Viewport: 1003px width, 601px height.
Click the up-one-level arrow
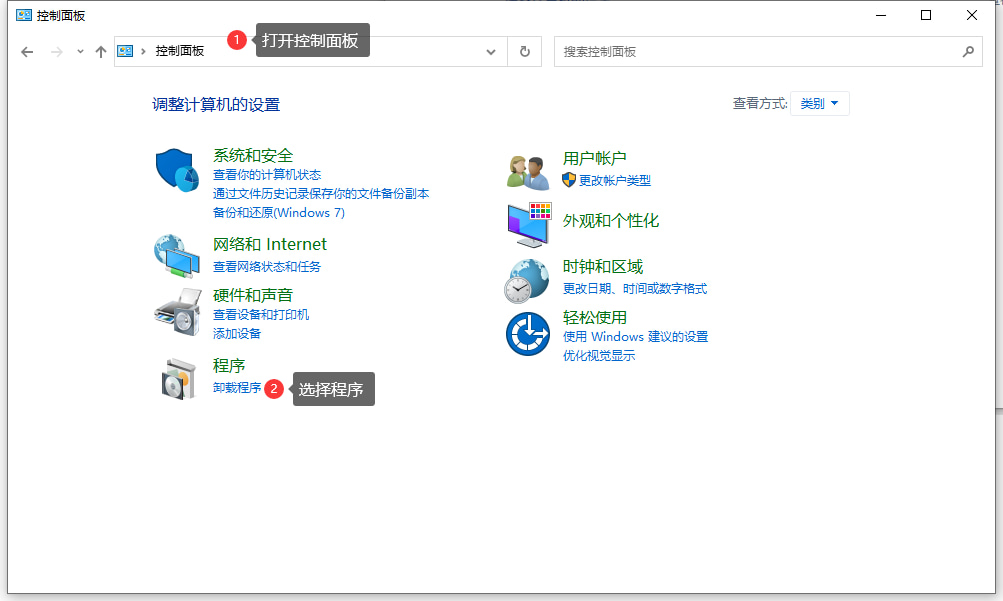(x=100, y=51)
